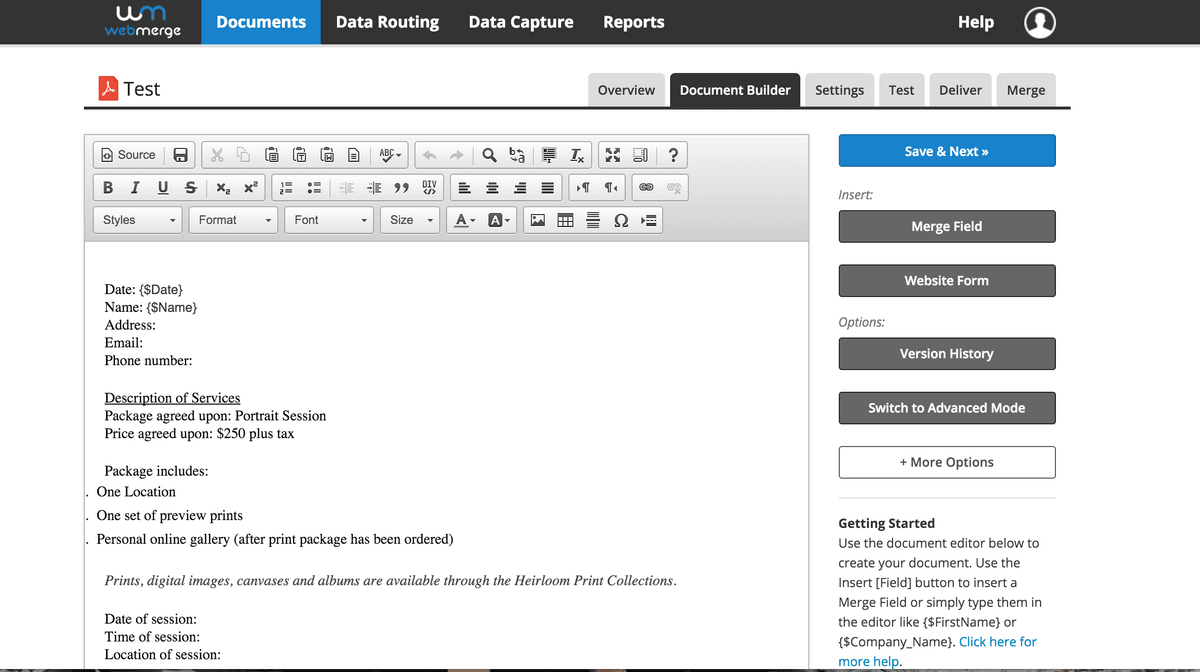Viewport: 1200px width, 672px height.
Task: Click Paste from Word icon
Action: coord(326,155)
